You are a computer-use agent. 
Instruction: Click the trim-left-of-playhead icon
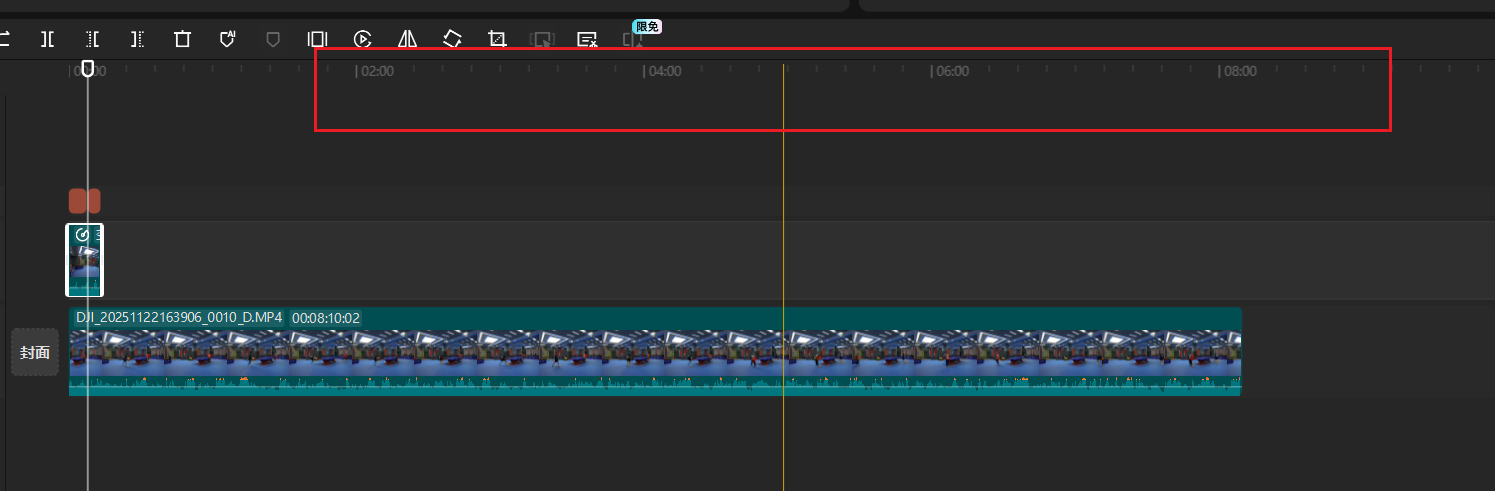coord(92,39)
